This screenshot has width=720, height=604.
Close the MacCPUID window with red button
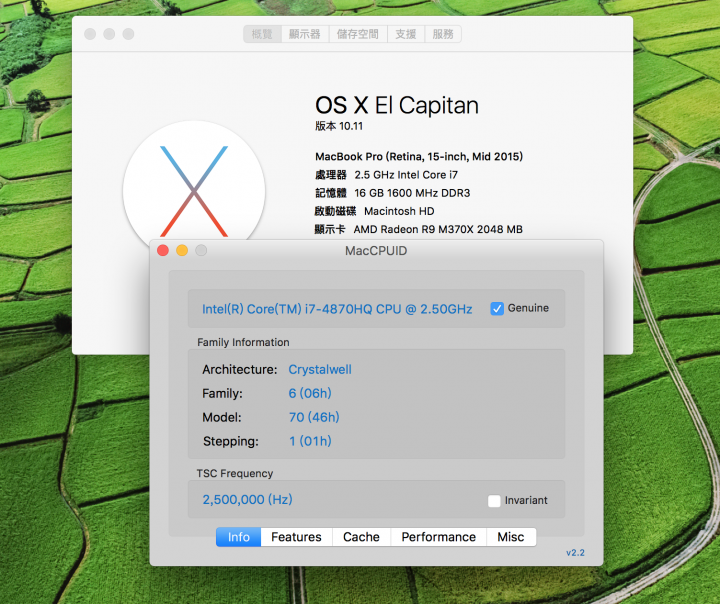163,250
